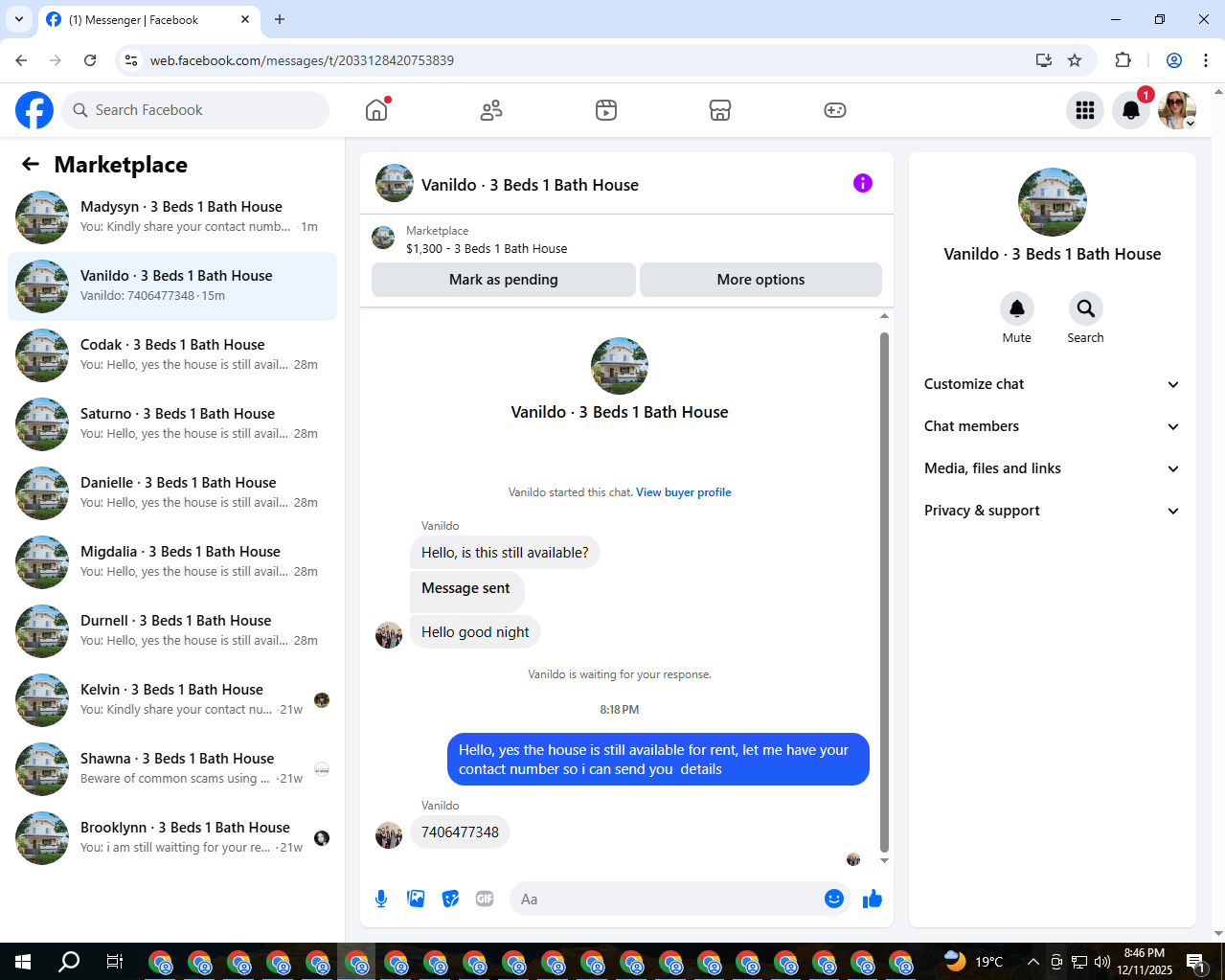Mute this conversation with the bell icon
Screen dimensions: 1225x980
coord(1017,308)
